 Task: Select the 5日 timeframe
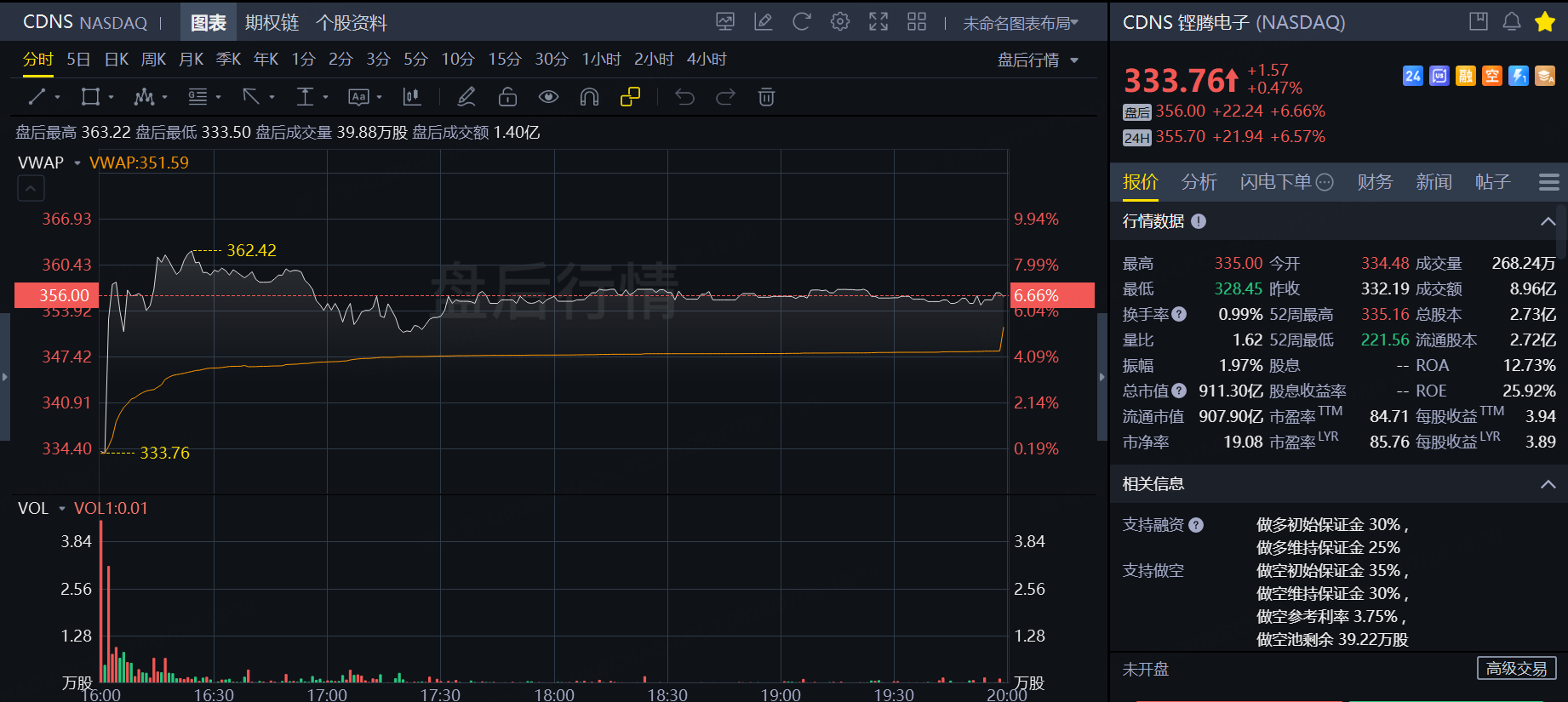click(78, 60)
